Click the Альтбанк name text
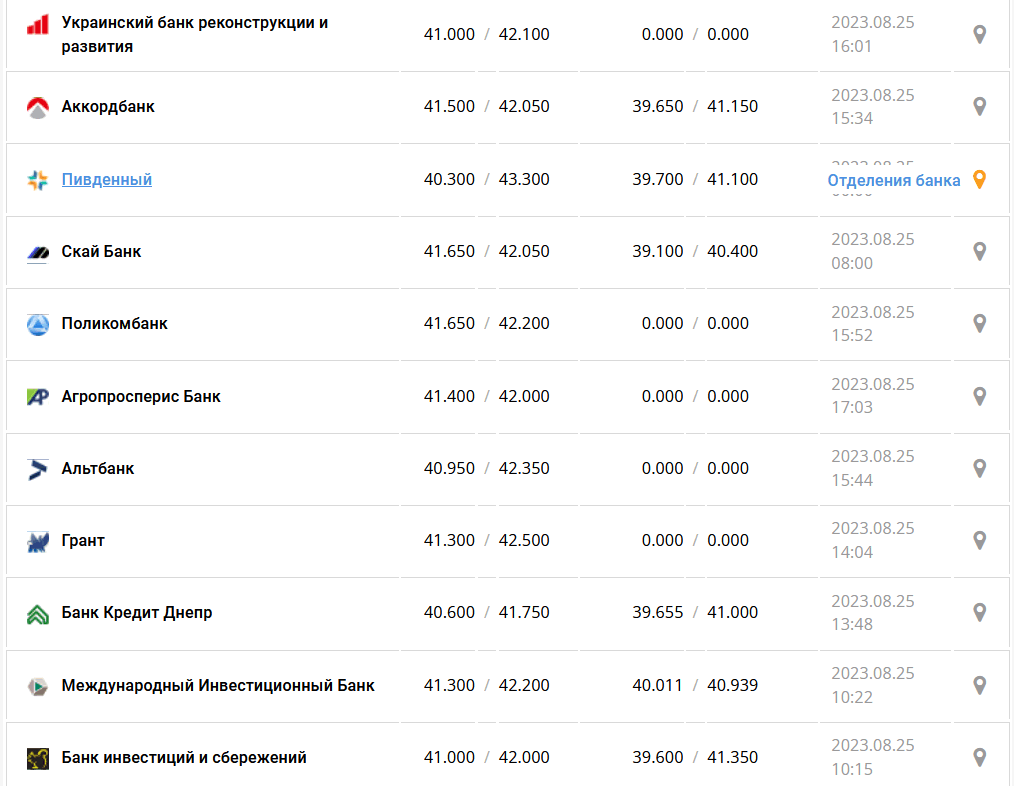Image resolution: width=1014 pixels, height=786 pixels. [x=98, y=468]
